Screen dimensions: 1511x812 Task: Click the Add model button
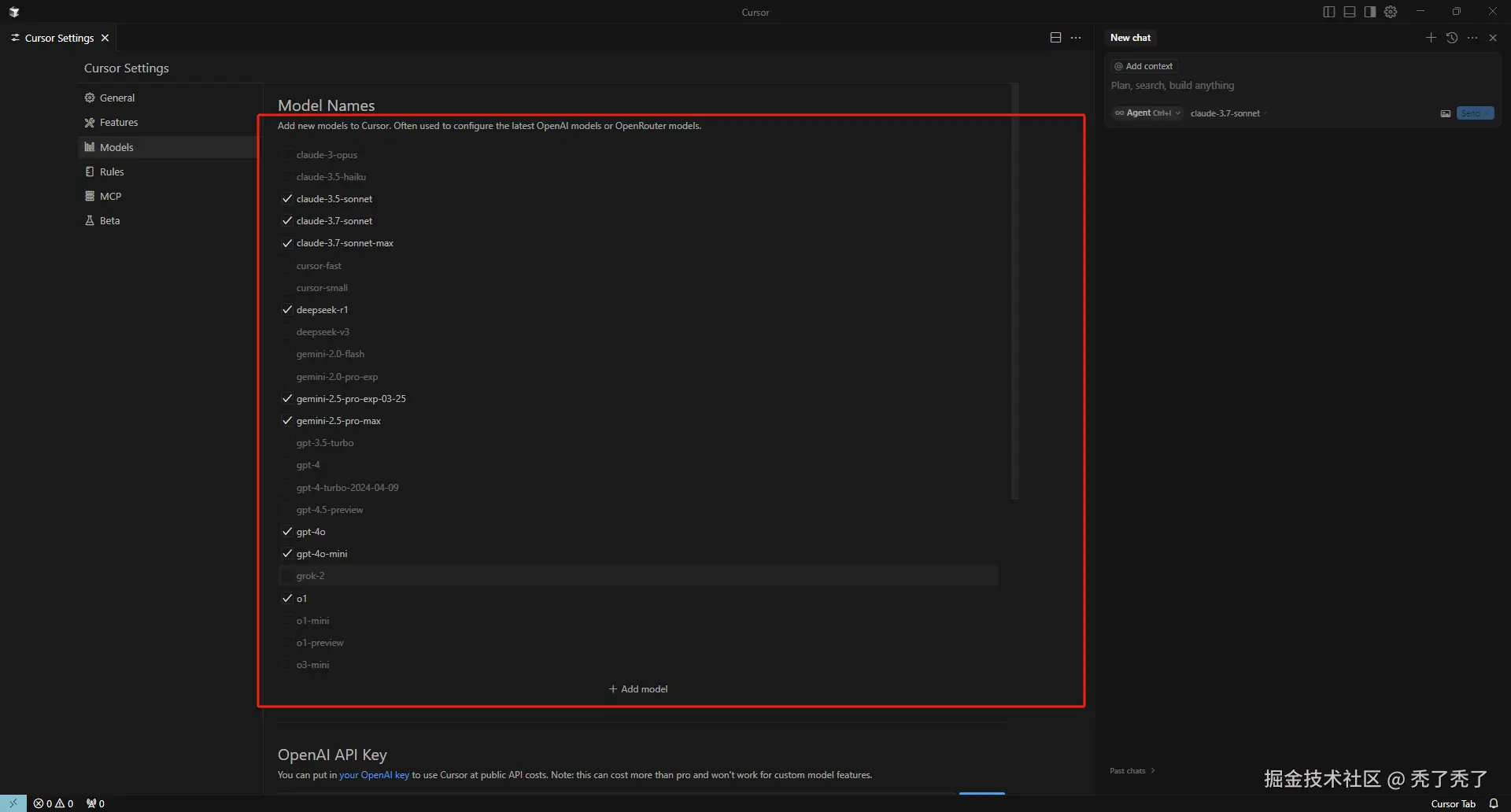coord(638,689)
